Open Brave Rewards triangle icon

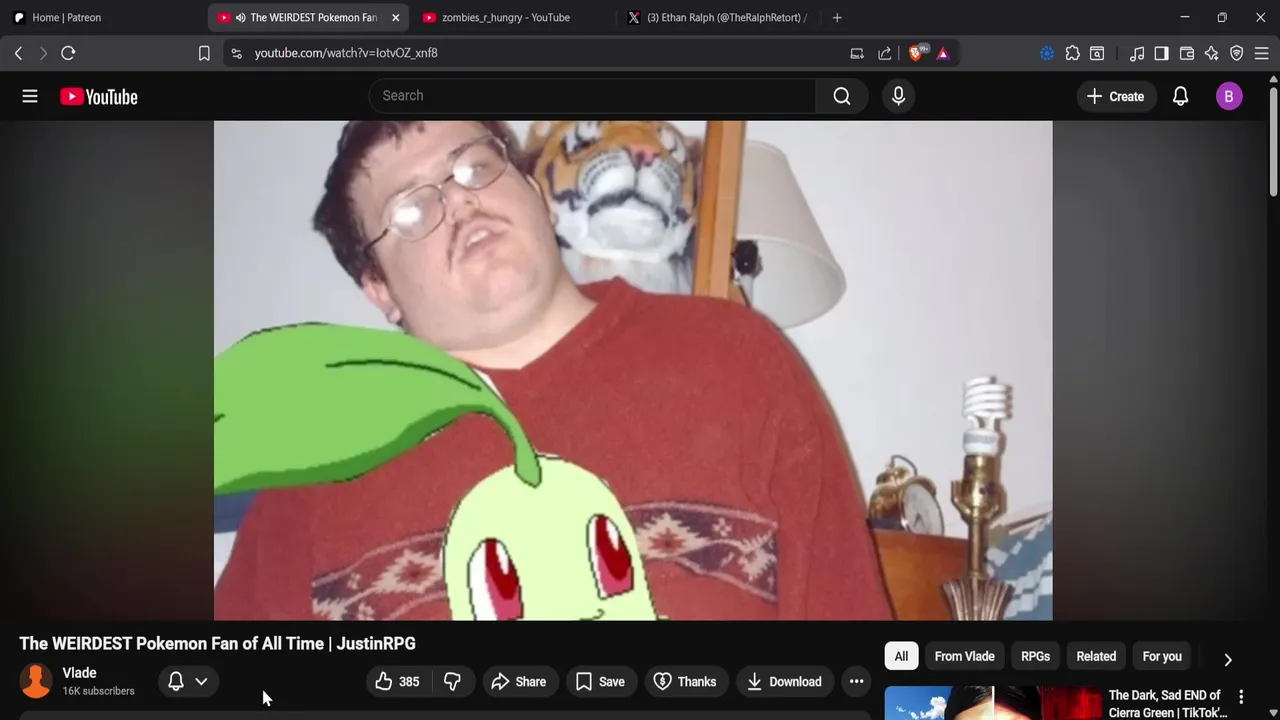(943, 53)
